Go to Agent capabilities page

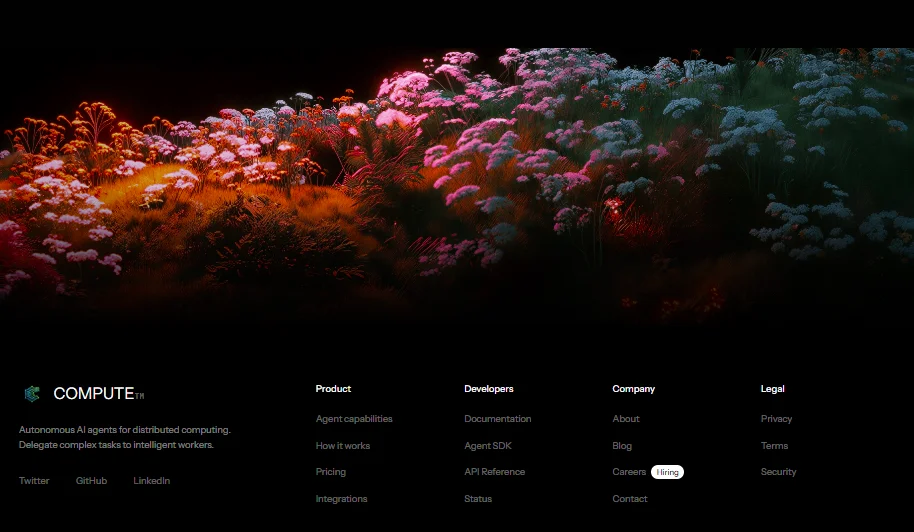point(354,419)
